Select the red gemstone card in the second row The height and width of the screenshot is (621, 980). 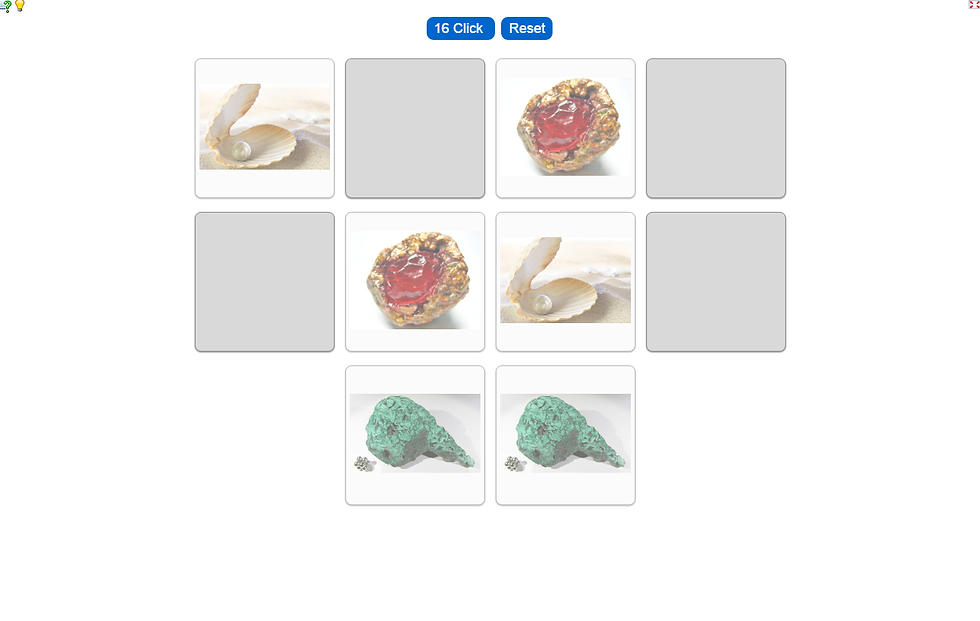pos(415,282)
